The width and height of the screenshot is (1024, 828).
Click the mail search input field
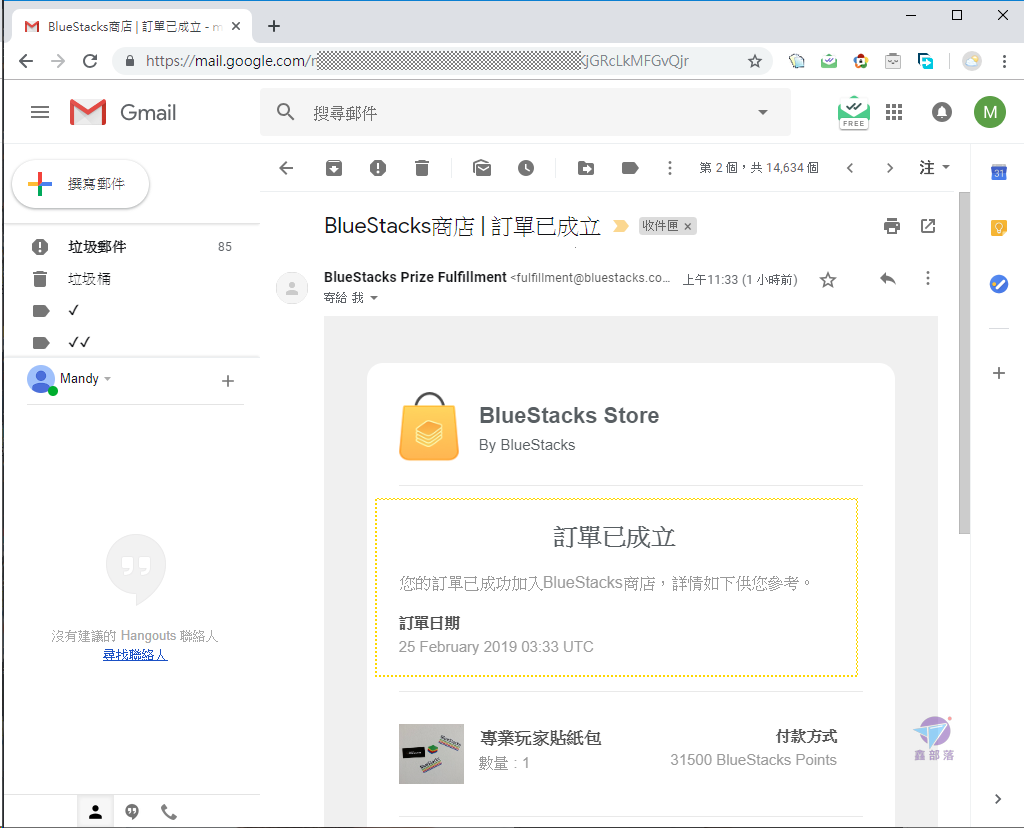point(525,112)
